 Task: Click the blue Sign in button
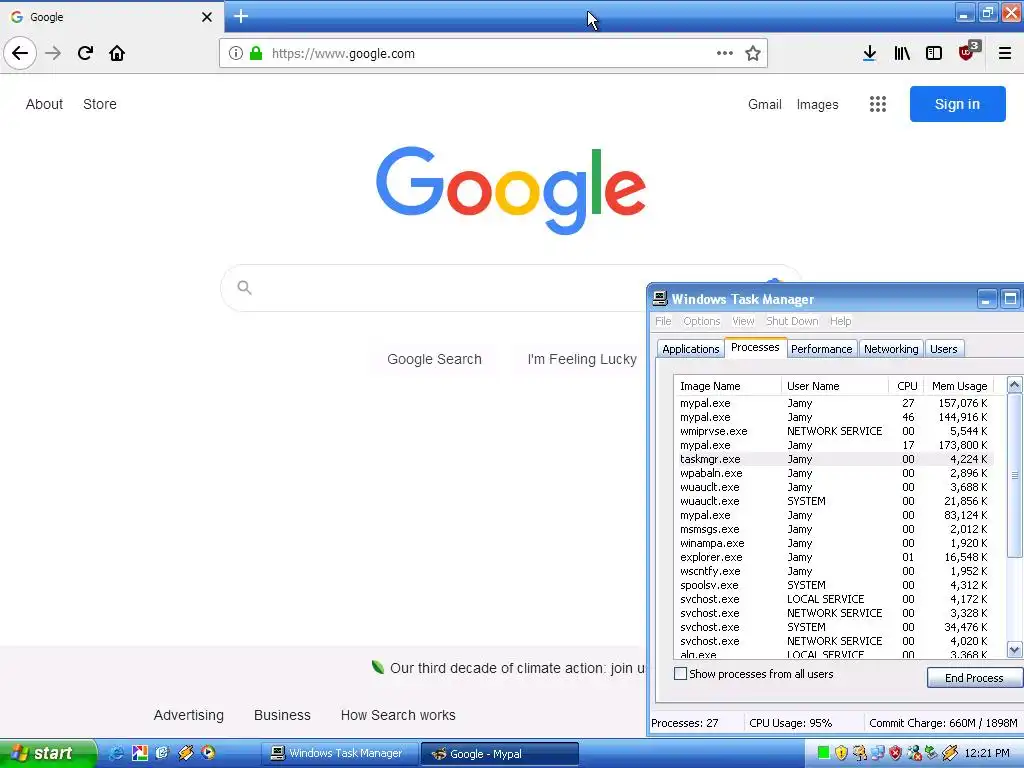pos(957,104)
